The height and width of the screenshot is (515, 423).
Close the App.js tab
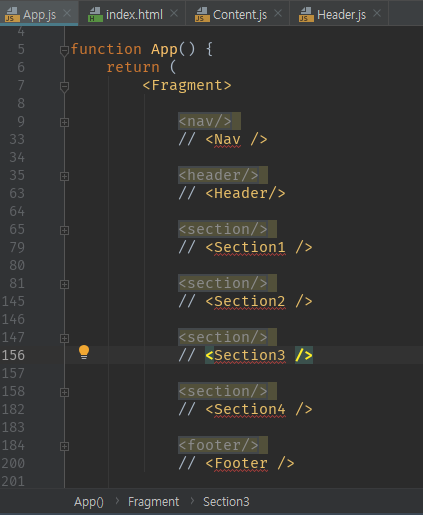click(67, 13)
